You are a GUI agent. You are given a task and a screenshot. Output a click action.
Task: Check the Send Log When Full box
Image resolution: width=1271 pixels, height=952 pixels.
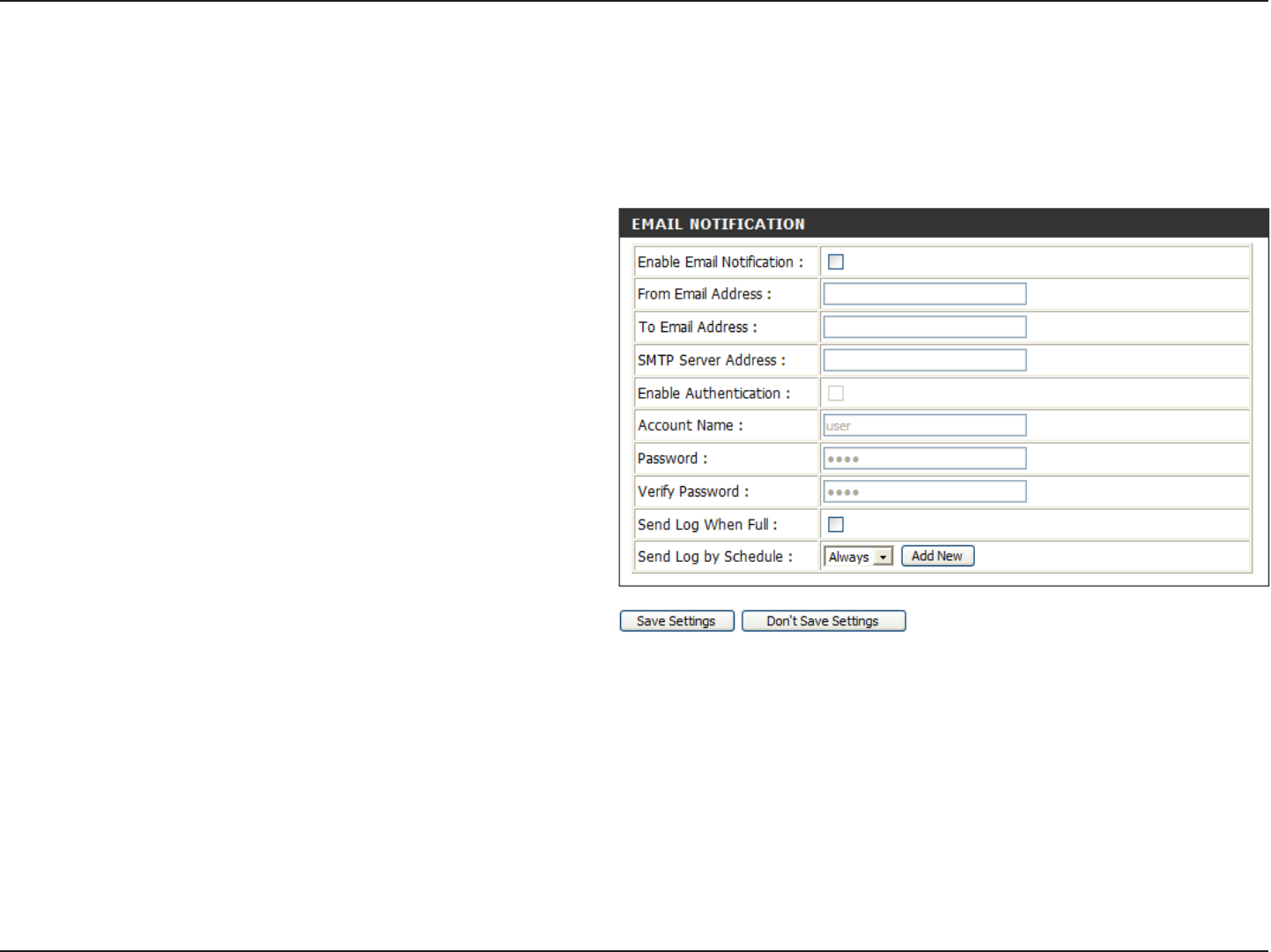836,524
